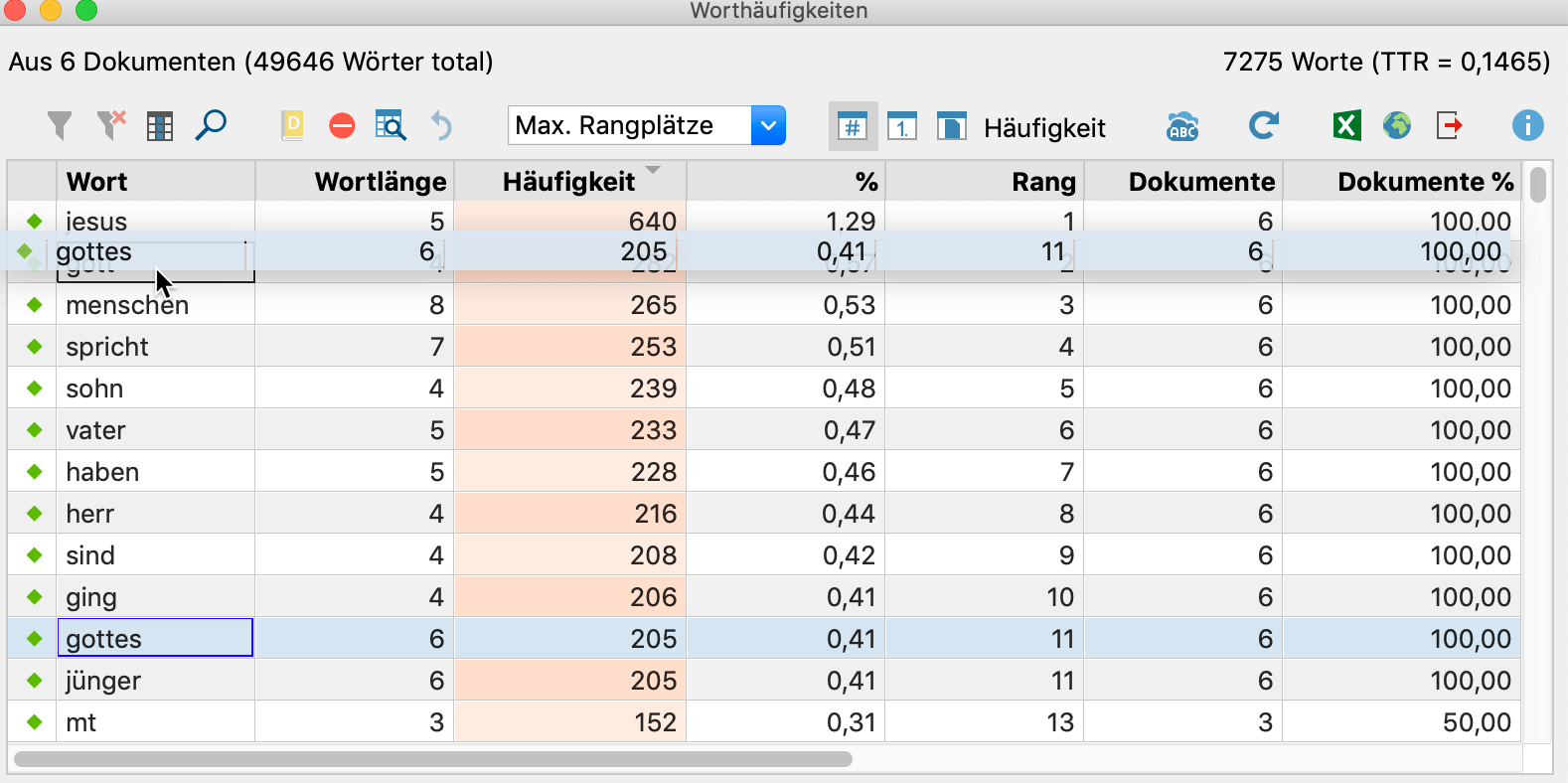Open the Max. Rangplätze dropdown

[x=768, y=126]
